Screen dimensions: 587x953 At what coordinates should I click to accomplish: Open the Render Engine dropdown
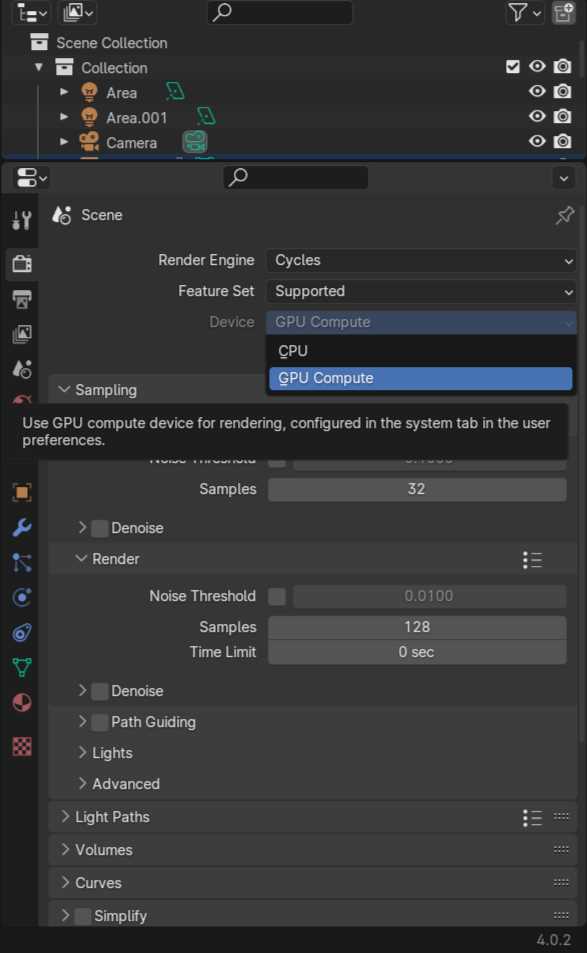click(421, 260)
